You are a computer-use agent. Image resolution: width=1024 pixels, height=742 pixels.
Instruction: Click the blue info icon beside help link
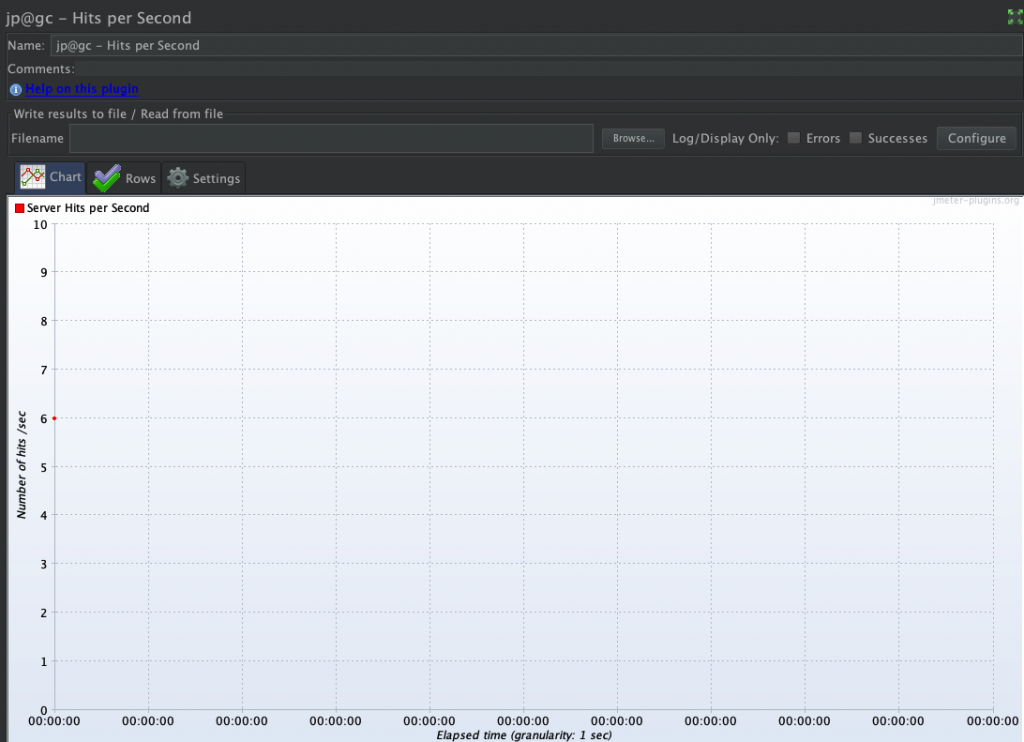pos(15,90)
